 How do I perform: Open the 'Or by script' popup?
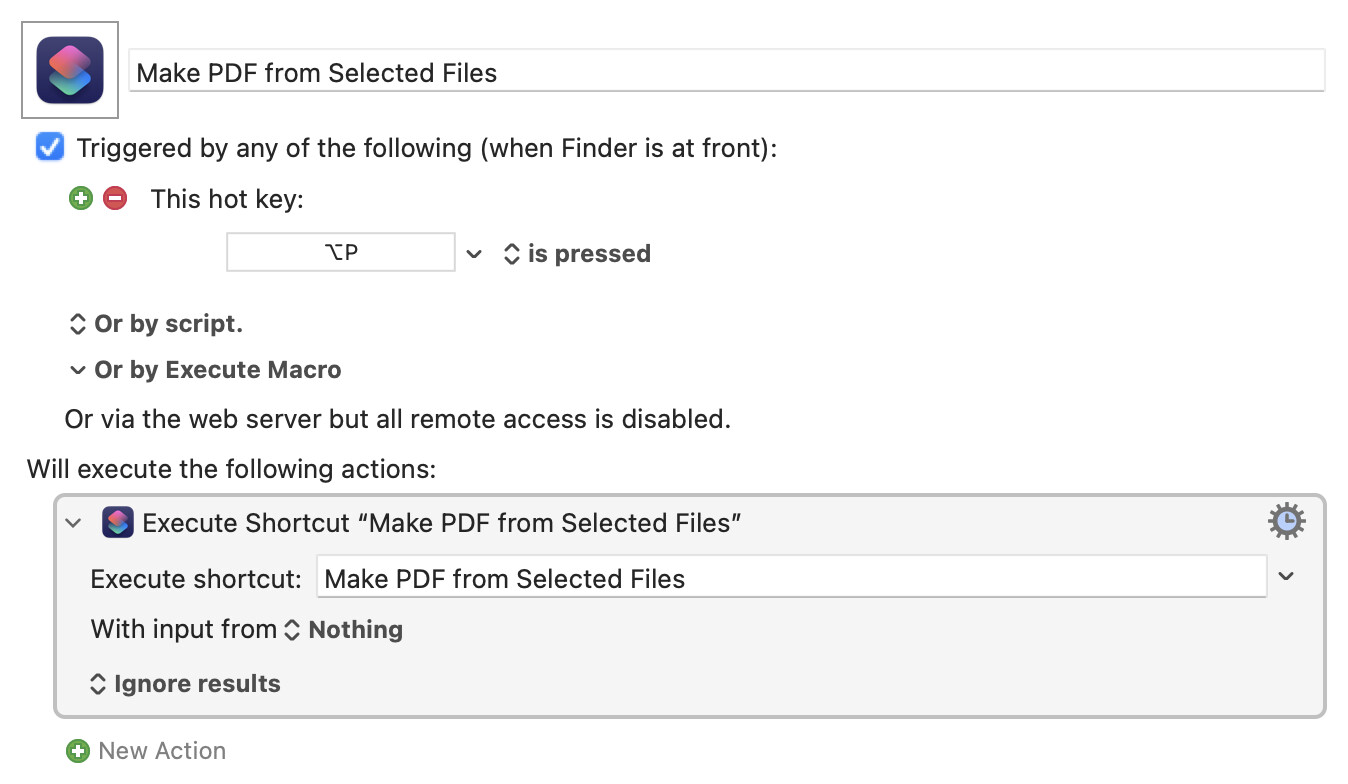click(155, 324)
